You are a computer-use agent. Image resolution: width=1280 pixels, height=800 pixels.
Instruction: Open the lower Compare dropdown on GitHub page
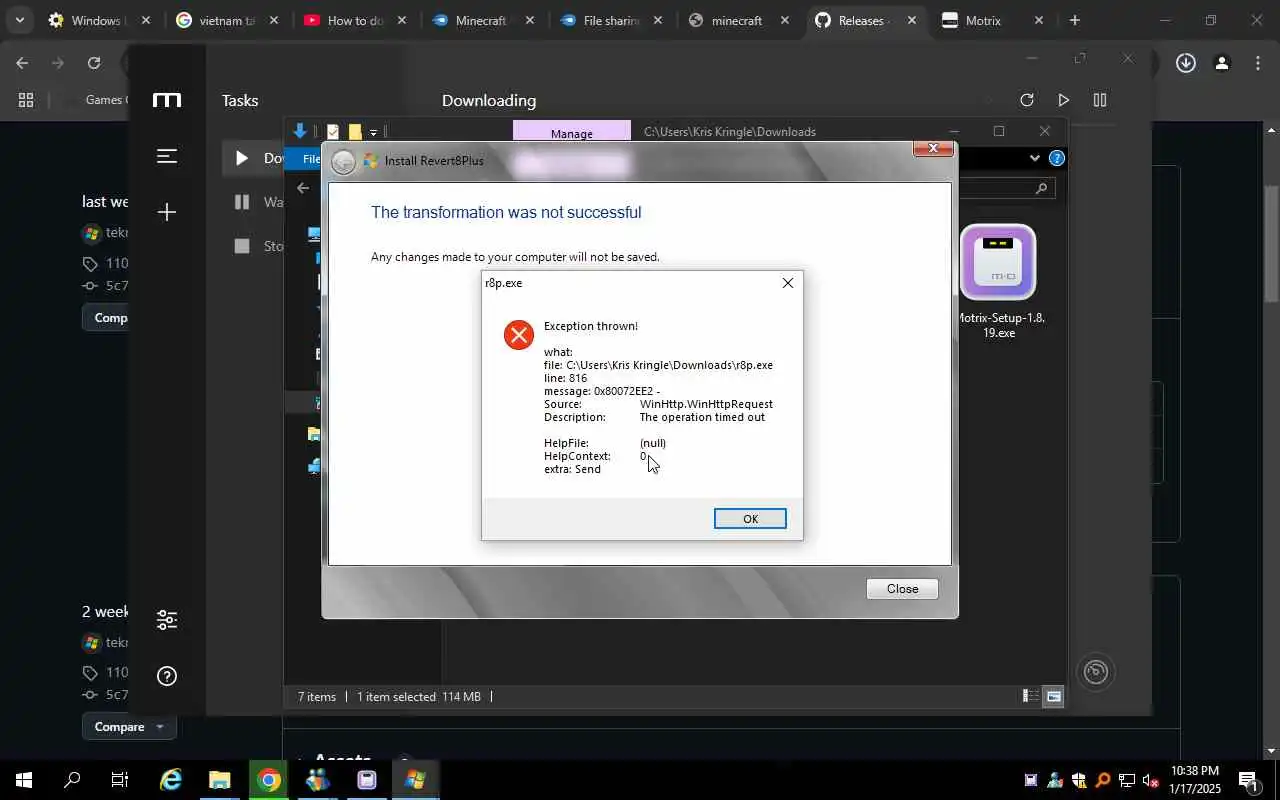pos(129,727)
